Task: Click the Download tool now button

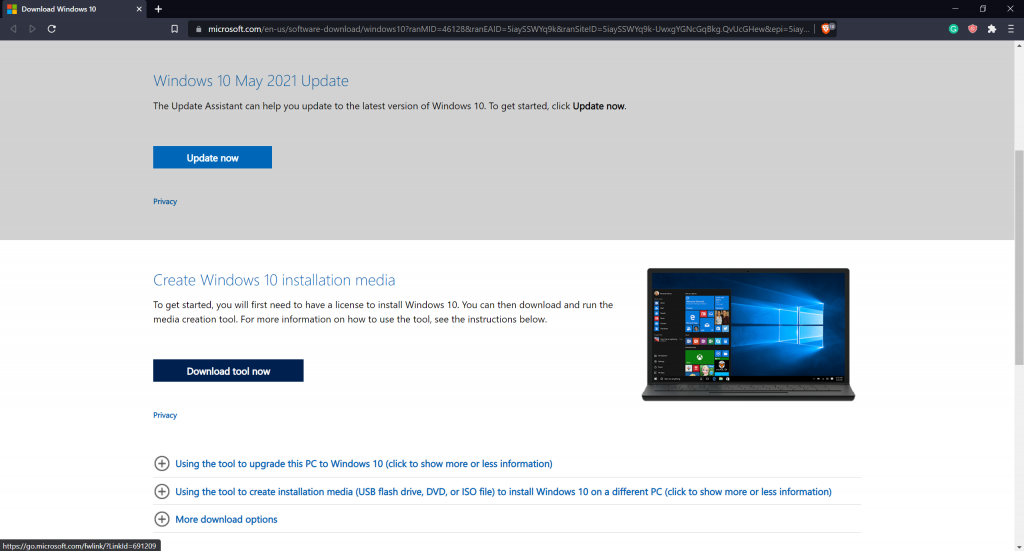Action: [x=228, y=371]
